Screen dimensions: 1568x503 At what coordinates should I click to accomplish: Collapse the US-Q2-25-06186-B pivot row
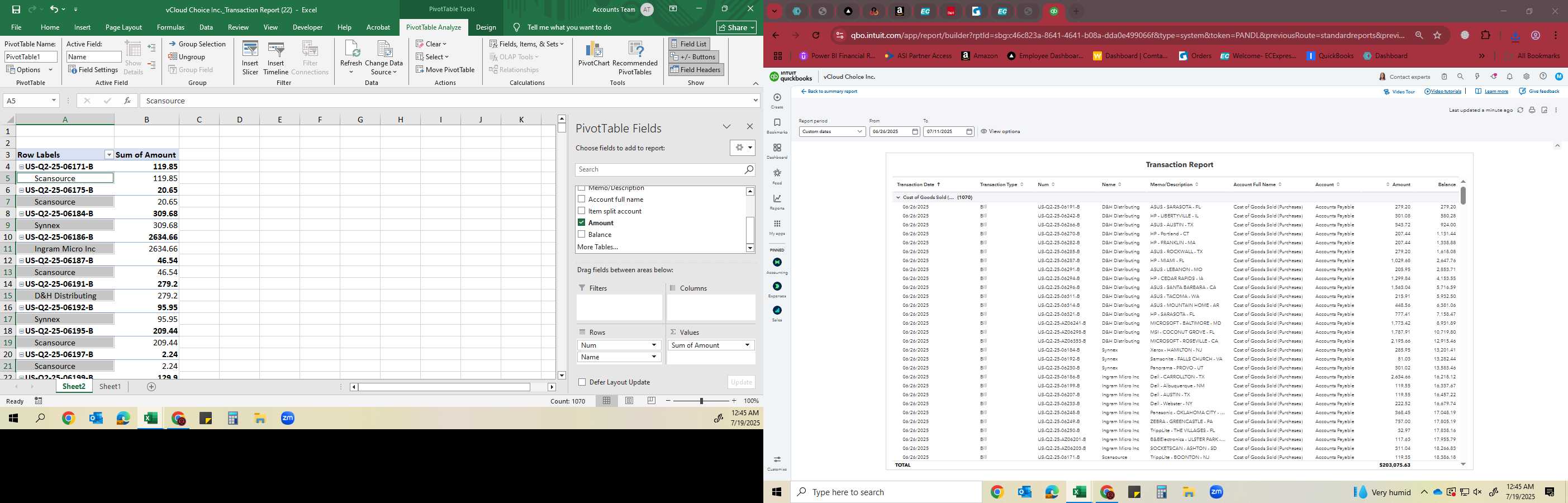pyautogui.click(x=21, y=237)
